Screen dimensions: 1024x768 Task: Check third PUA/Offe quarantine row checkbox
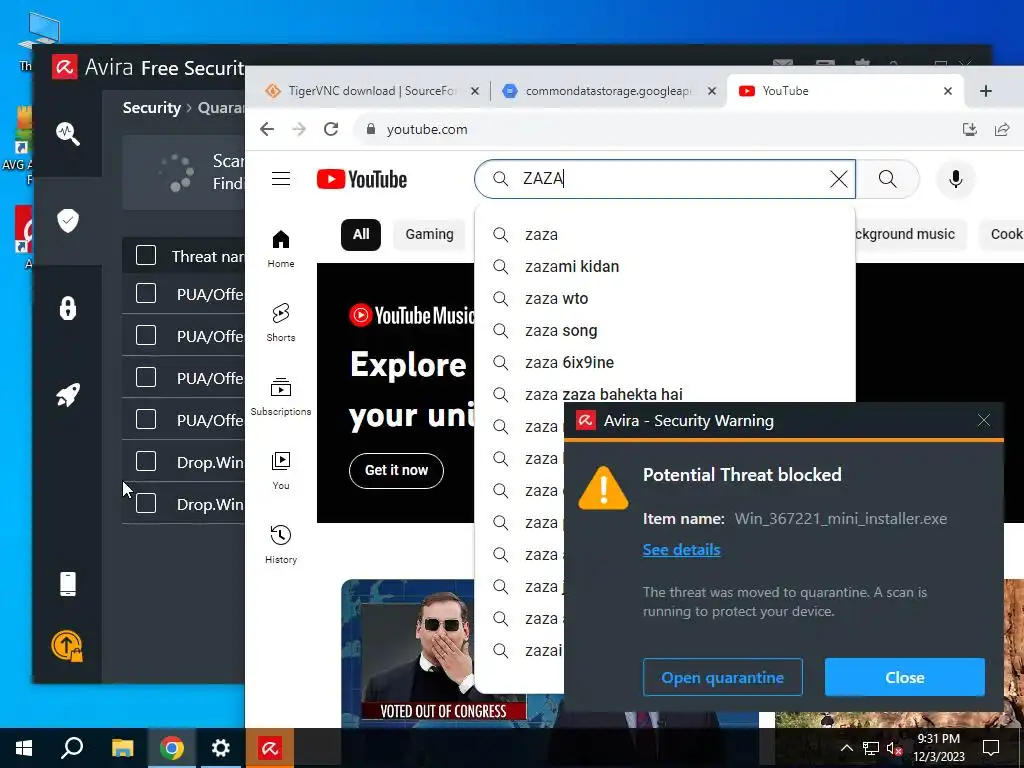coord(146,377)
